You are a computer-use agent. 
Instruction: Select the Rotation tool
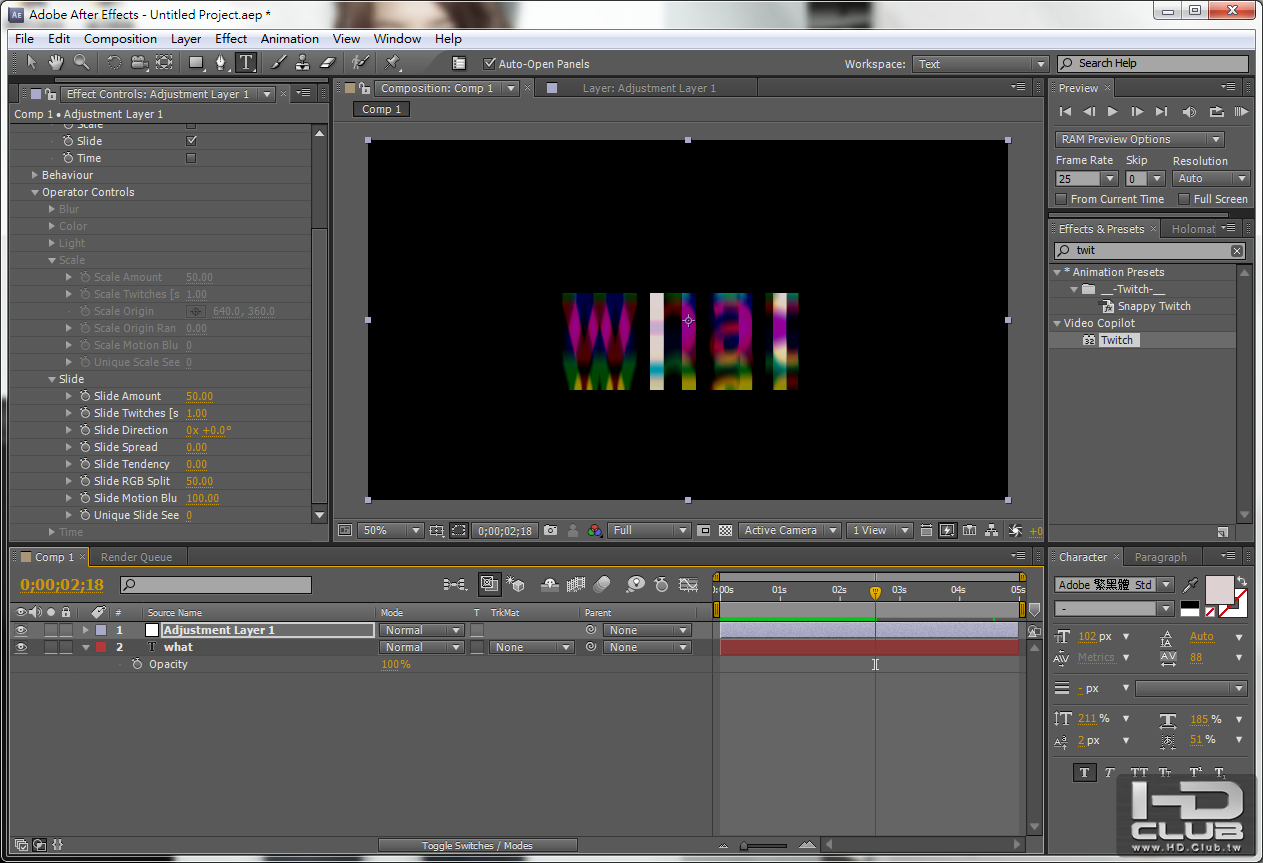point(113,63)
